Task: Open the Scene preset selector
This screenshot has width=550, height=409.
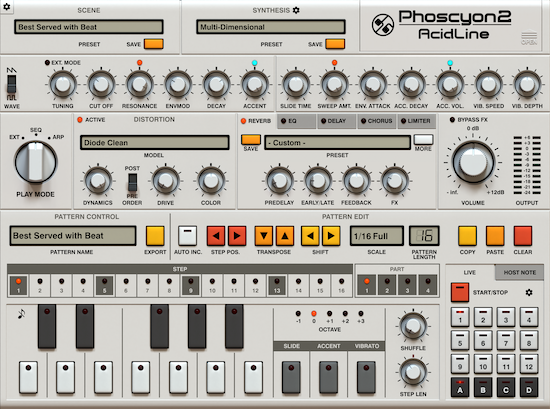Action: click(89, 27)
